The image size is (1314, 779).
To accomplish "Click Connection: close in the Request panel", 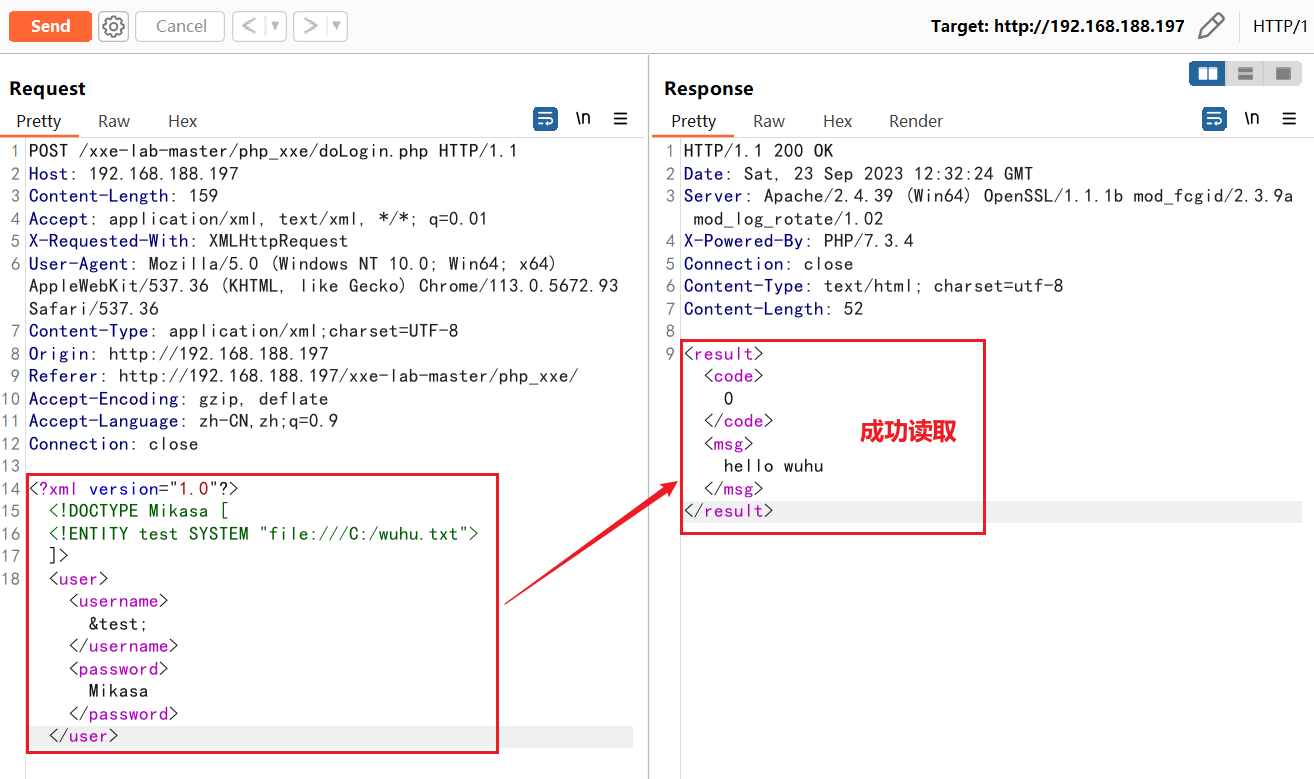I will coord(113,444).
